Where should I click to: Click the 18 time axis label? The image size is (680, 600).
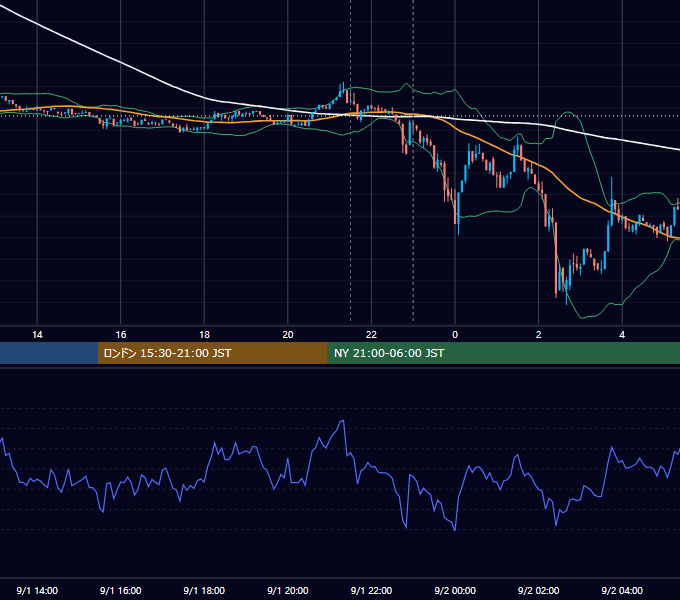point(204,335)
